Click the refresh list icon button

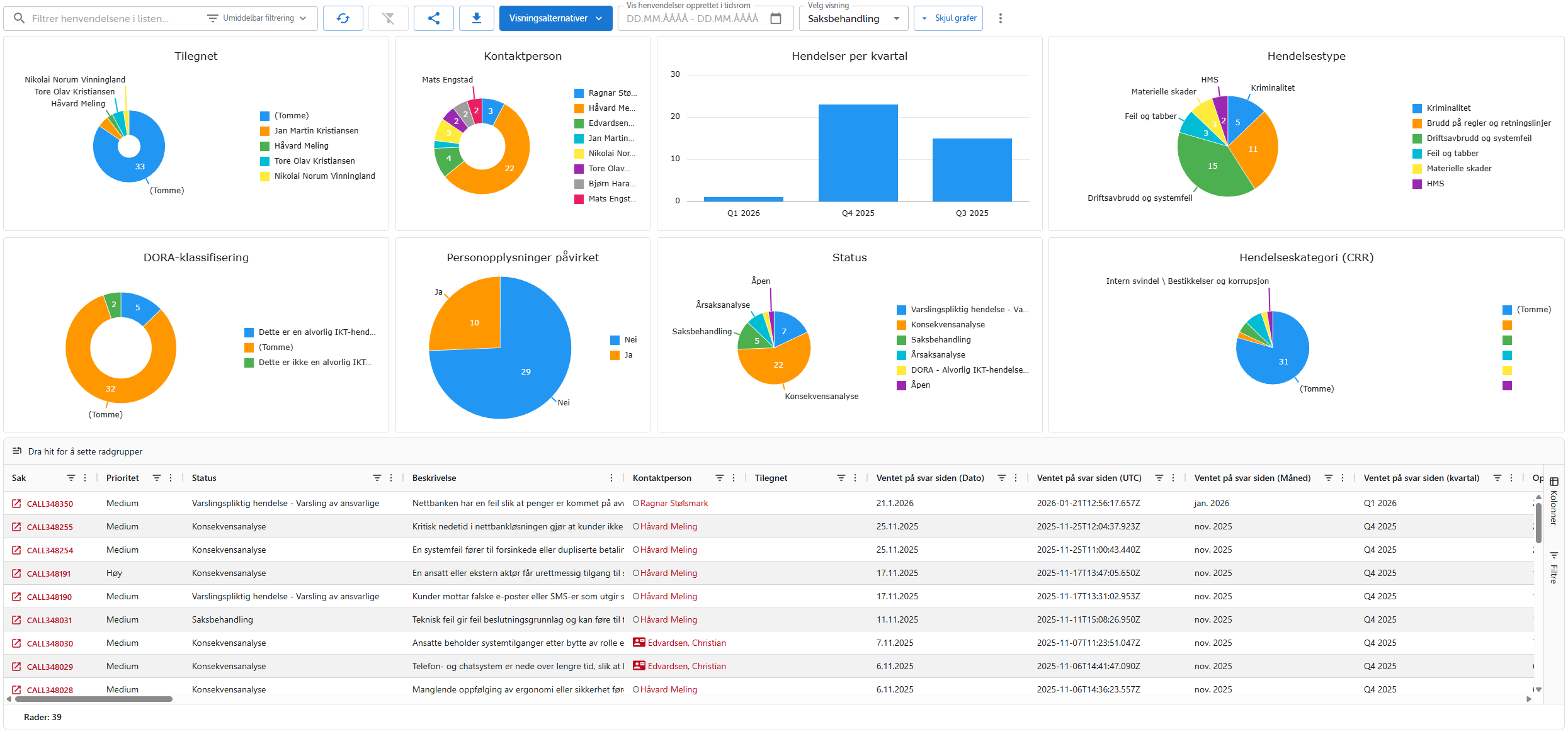[343, 18]
